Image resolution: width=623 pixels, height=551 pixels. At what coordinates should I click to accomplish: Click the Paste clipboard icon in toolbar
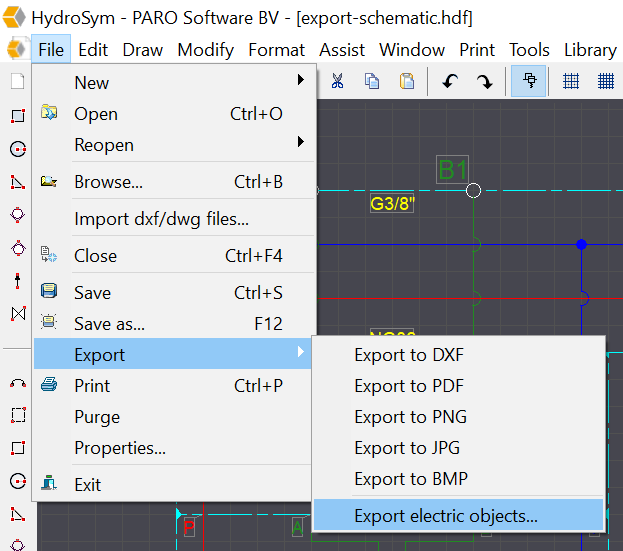[x=407, y=81]
